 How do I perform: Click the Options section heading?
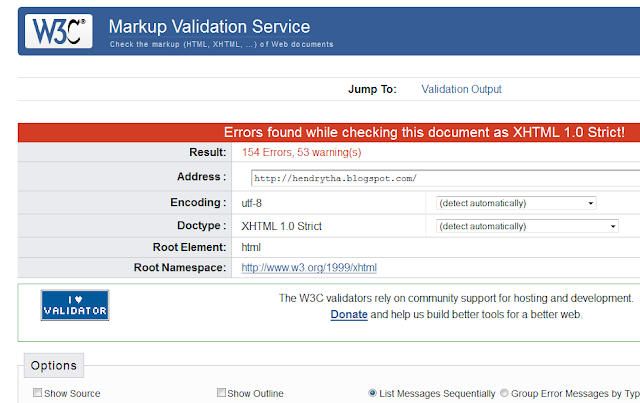[x=53, y=365]
